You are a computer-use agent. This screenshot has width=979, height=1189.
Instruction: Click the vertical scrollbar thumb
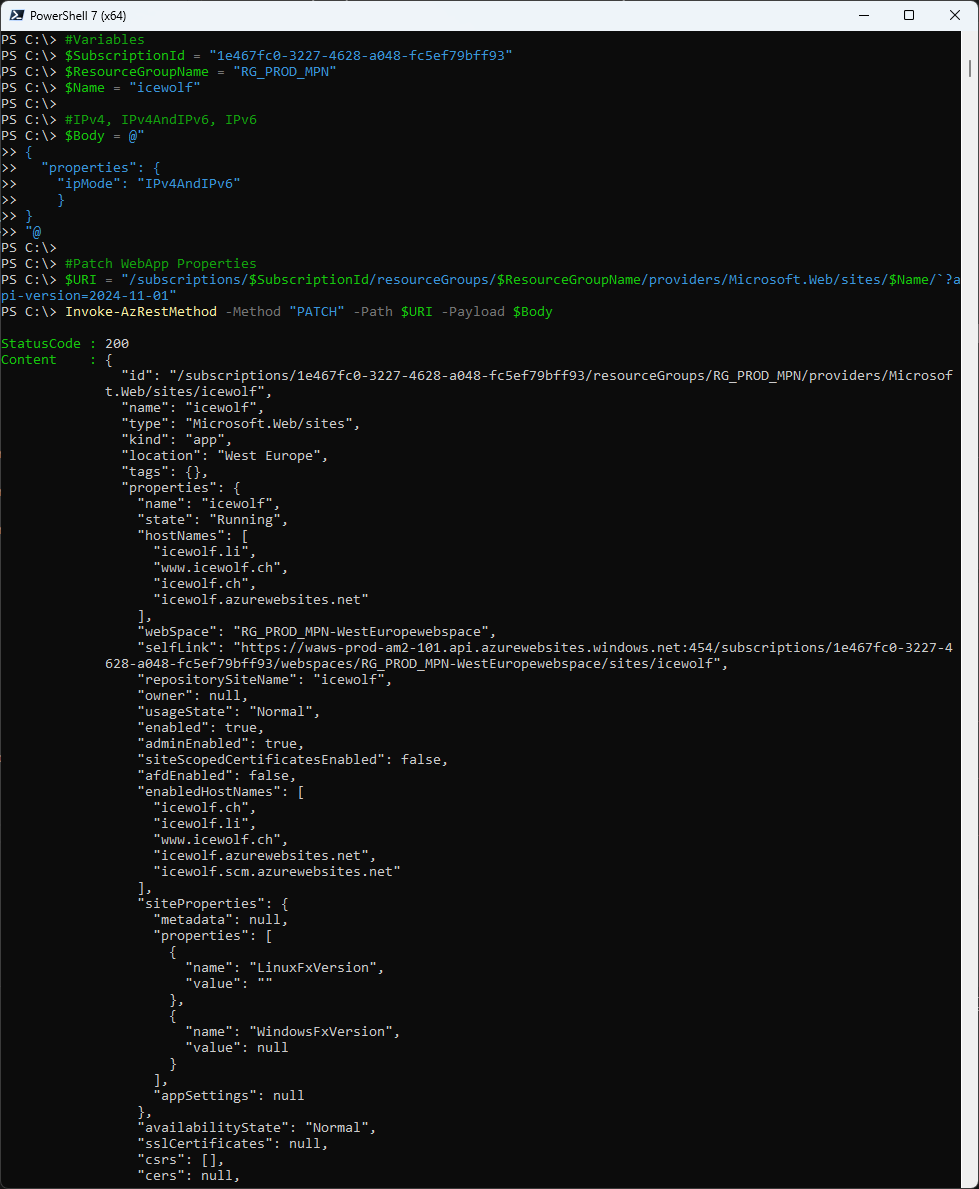click(971, 68)
